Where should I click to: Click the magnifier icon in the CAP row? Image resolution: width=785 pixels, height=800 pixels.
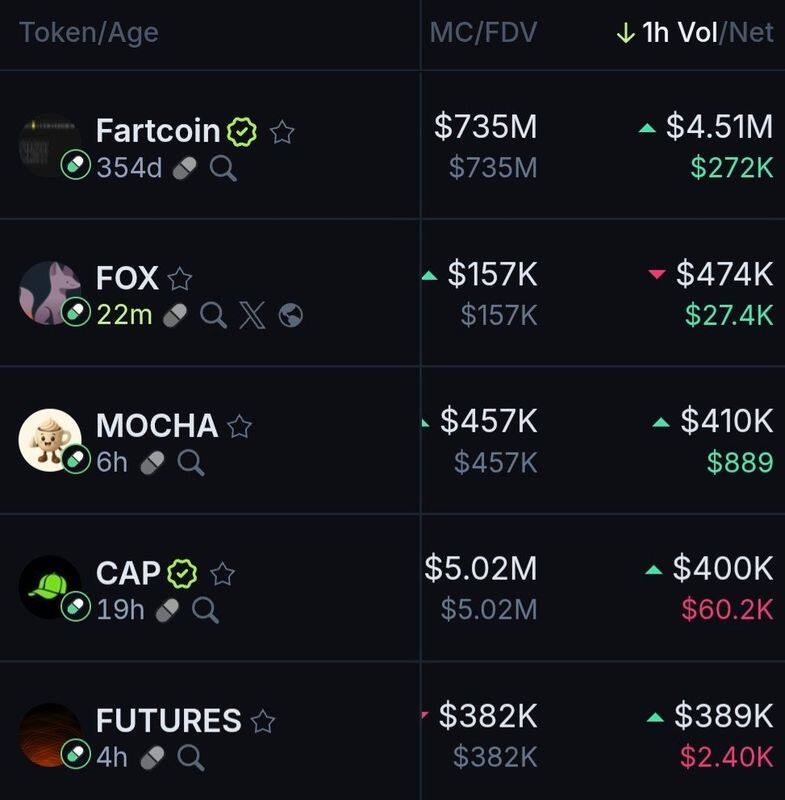(205, 610)
